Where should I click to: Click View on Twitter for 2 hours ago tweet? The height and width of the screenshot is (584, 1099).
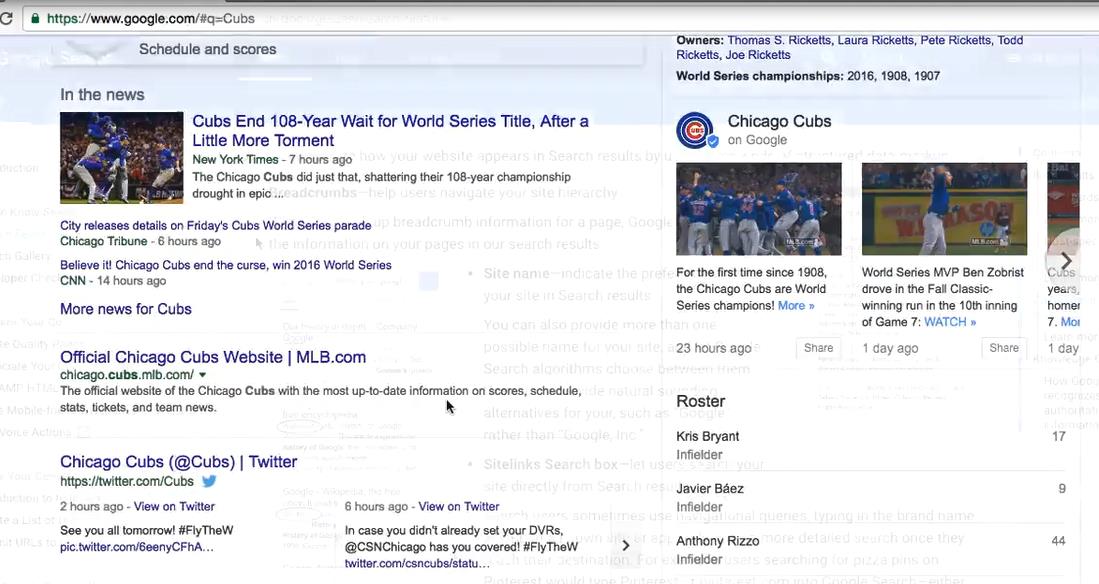coord(174,506)
